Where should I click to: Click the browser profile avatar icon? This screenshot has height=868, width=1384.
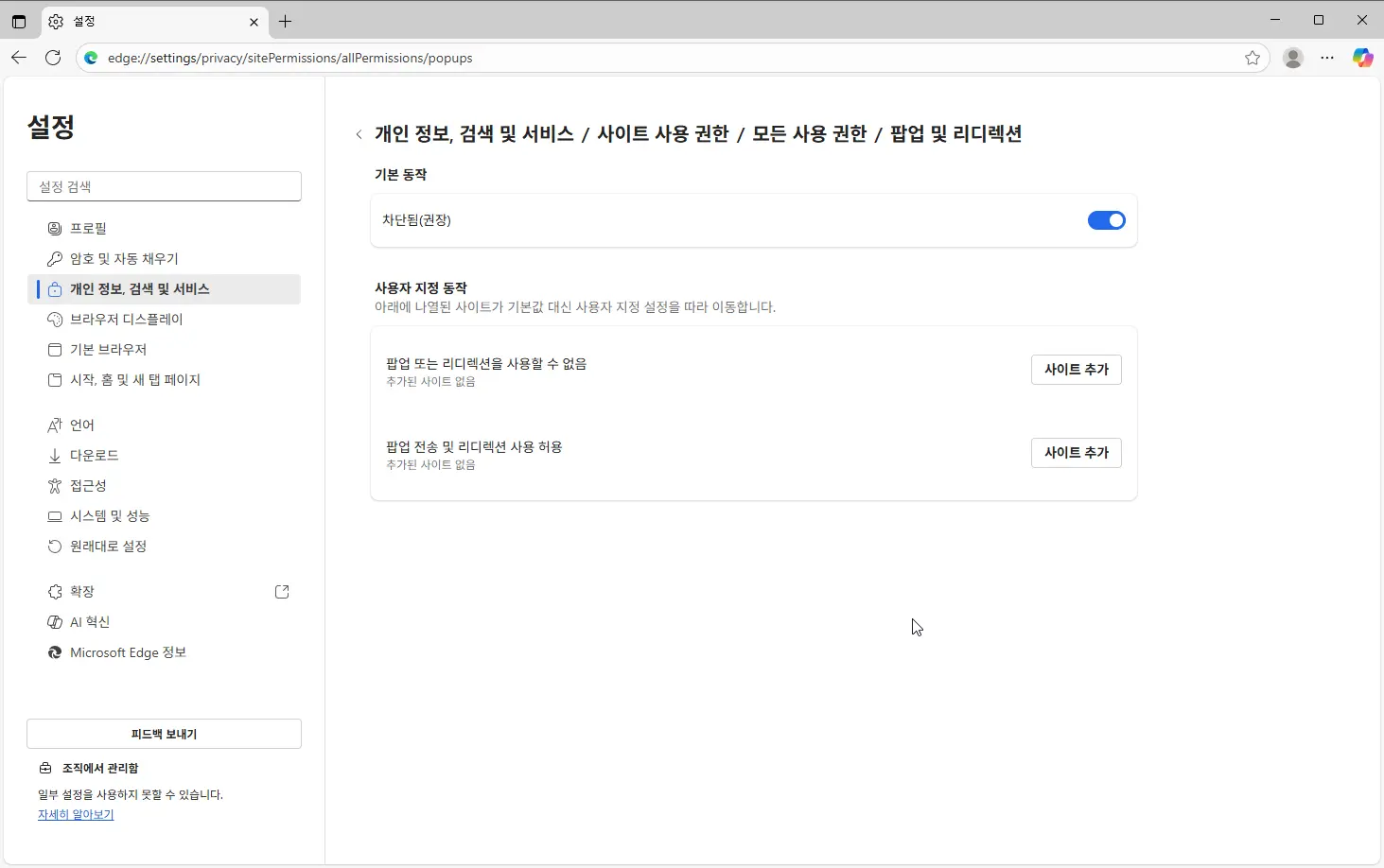(1293, 58)
